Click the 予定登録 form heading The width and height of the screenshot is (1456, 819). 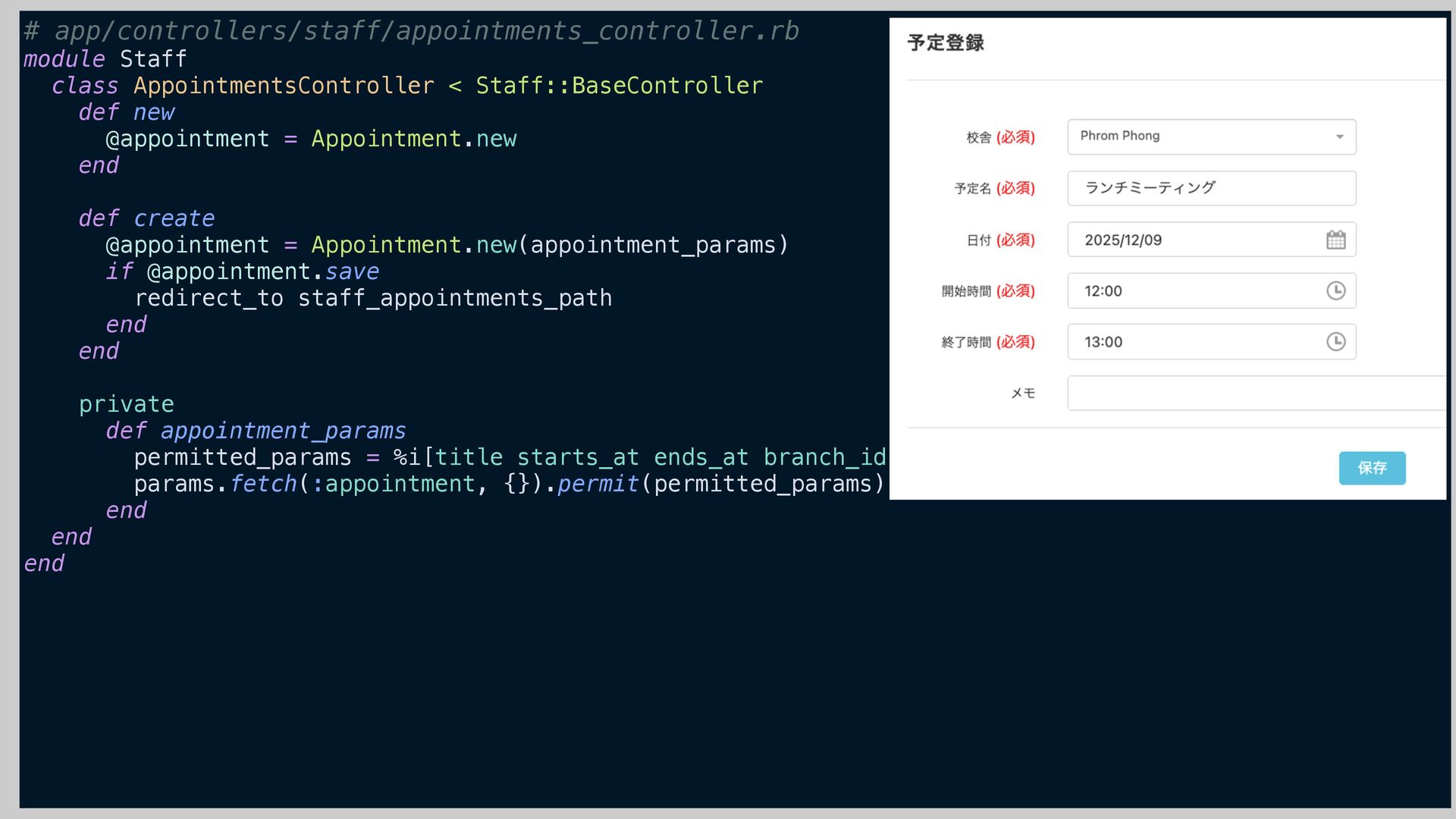pyautogui.click(x=945, y=43)
